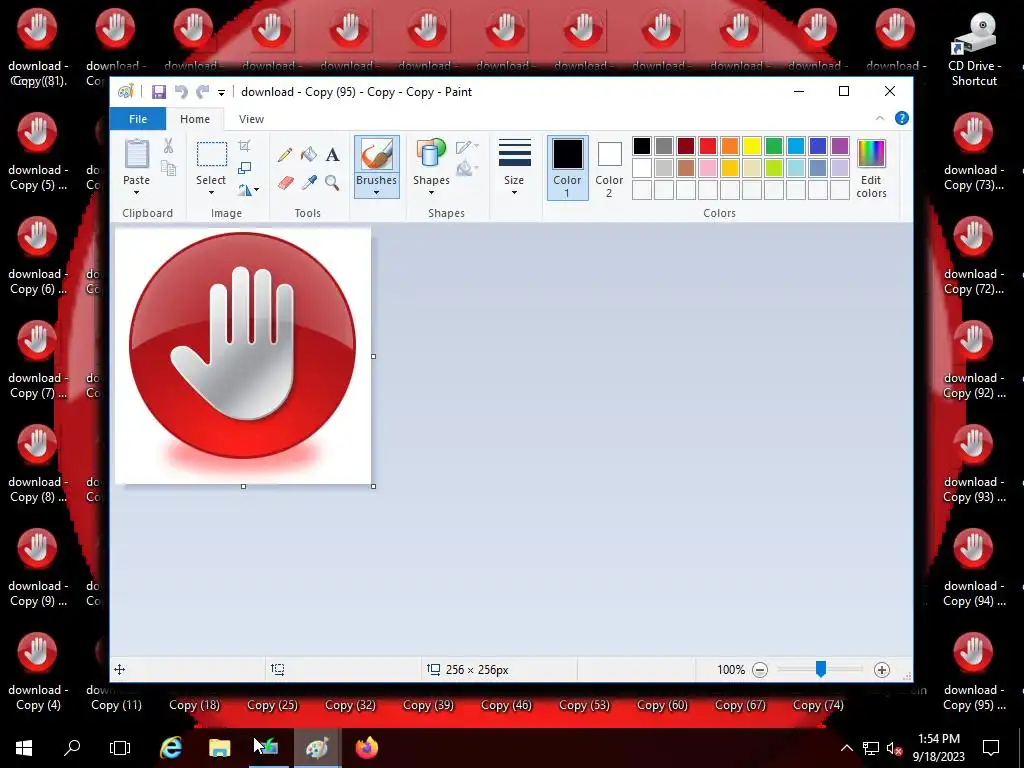Screen dimensions: 1024x768
Task: Pick the yellow color swatch
Action: (x=752, y=146)
